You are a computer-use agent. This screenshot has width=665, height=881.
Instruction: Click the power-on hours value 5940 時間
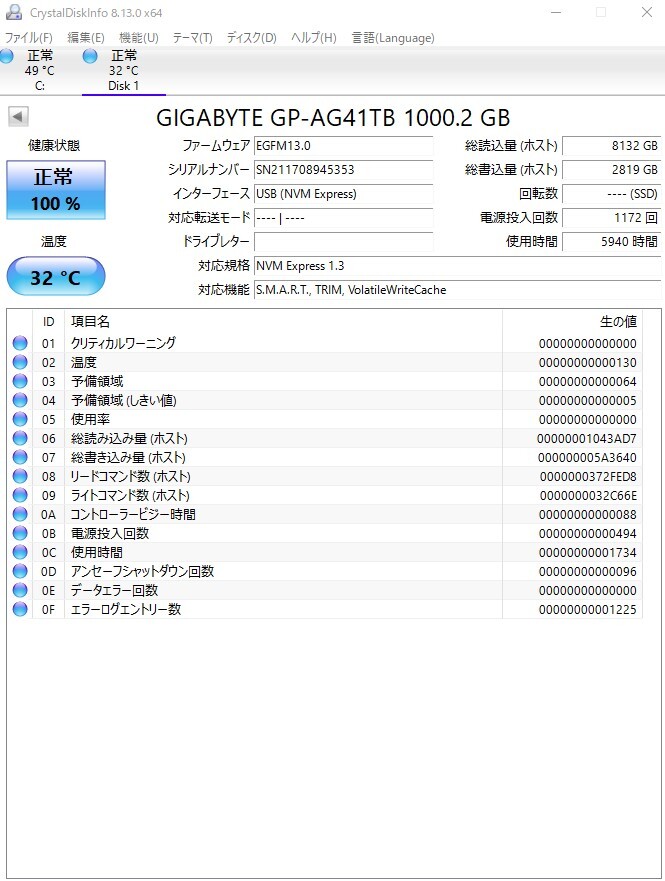pos(612,242)
